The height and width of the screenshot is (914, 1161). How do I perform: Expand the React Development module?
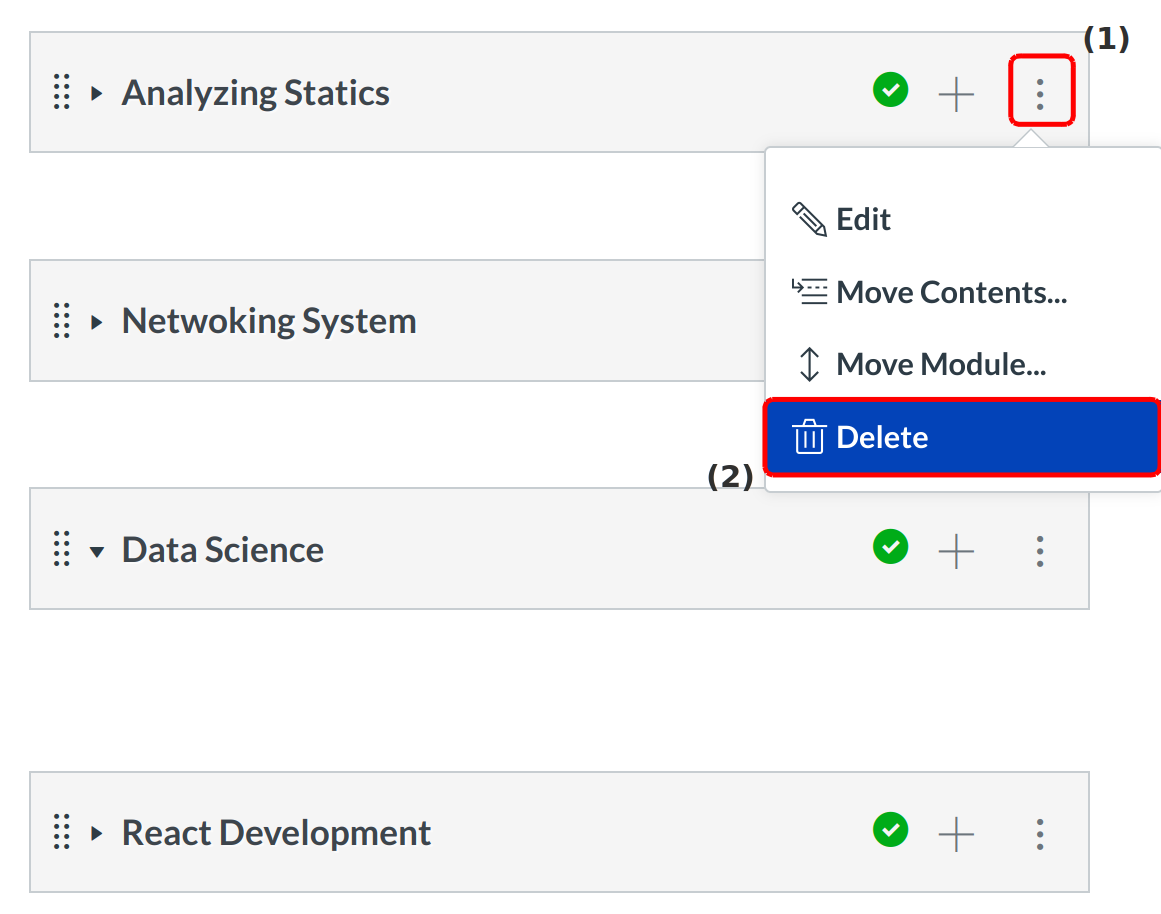(x=97, y=833)
